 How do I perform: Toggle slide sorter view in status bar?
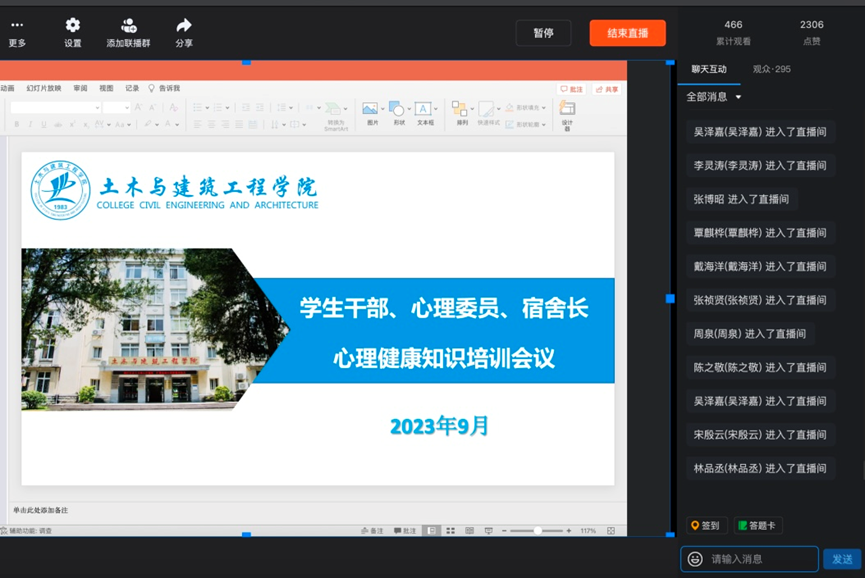450,531
